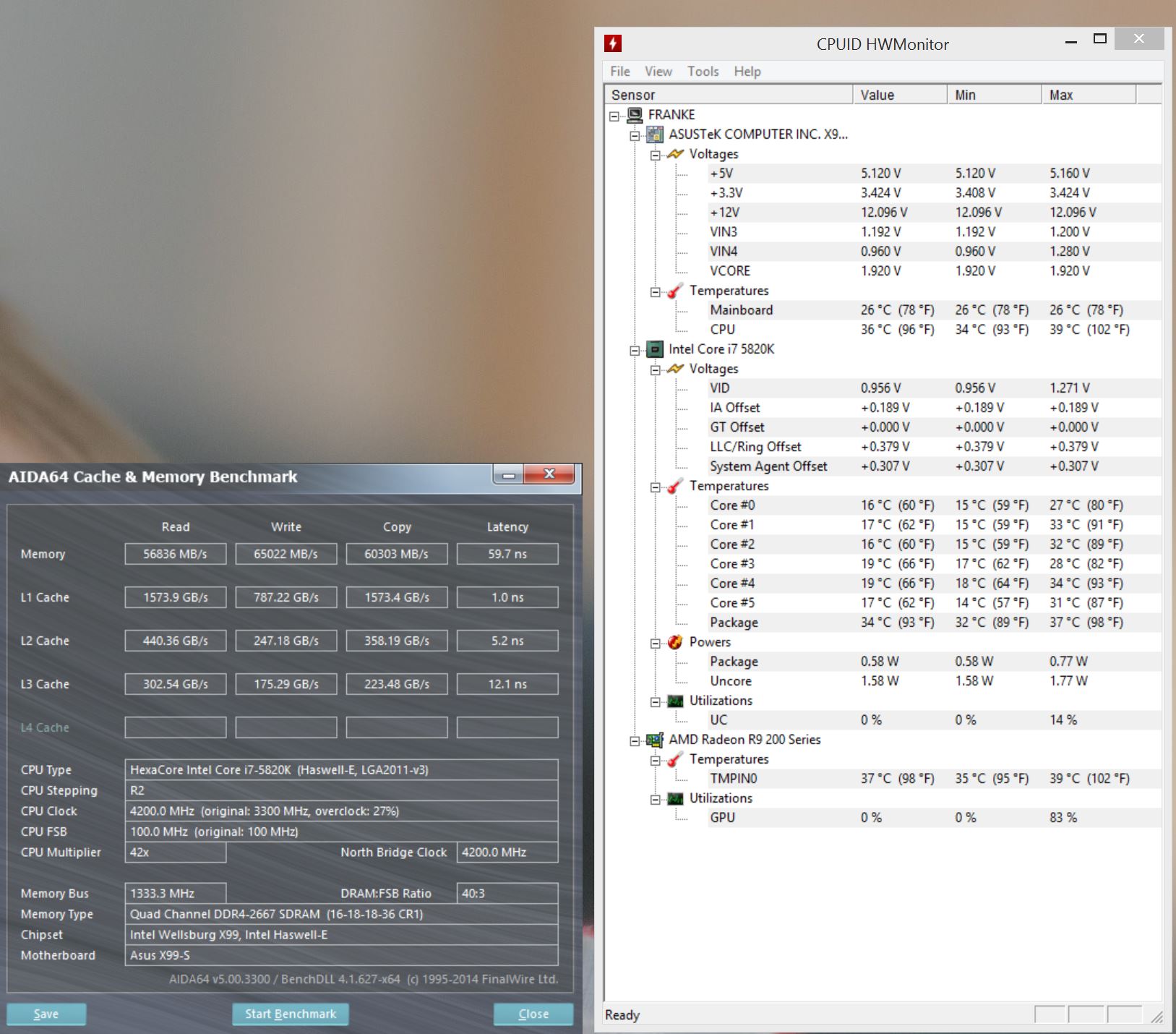This screenshot has height=1034, width=1176.
Task: Click the CPU chip icon beside Intel Core i7 5820K
Action: coord(655,349)
